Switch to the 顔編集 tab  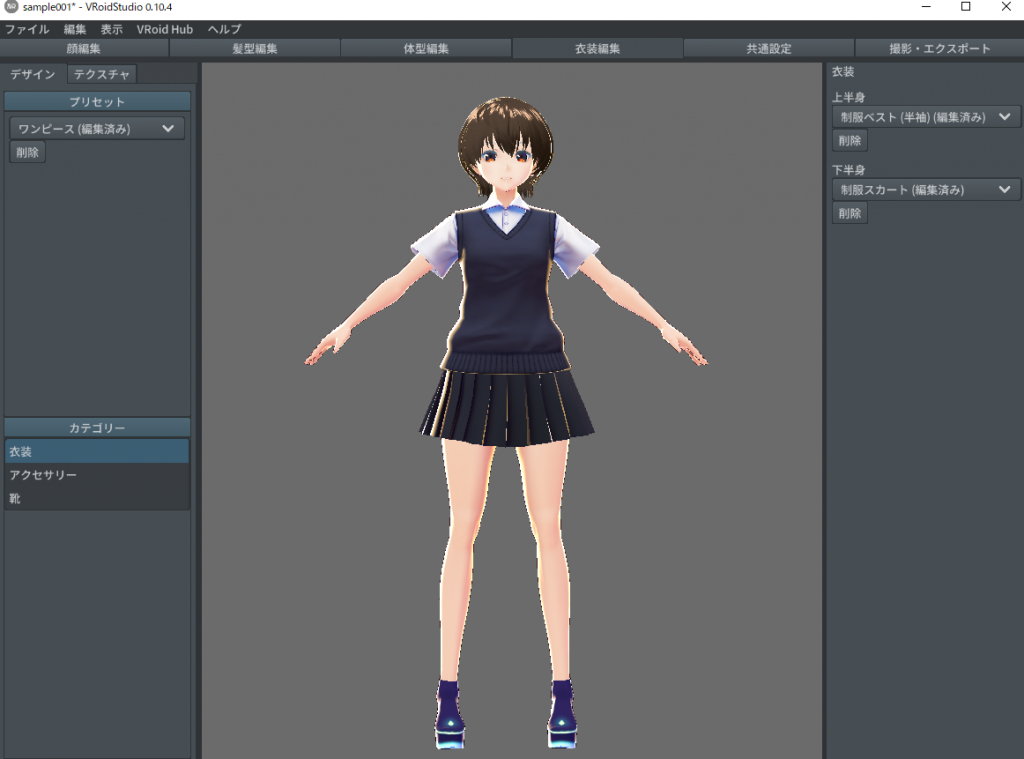(x=84, y=48)
